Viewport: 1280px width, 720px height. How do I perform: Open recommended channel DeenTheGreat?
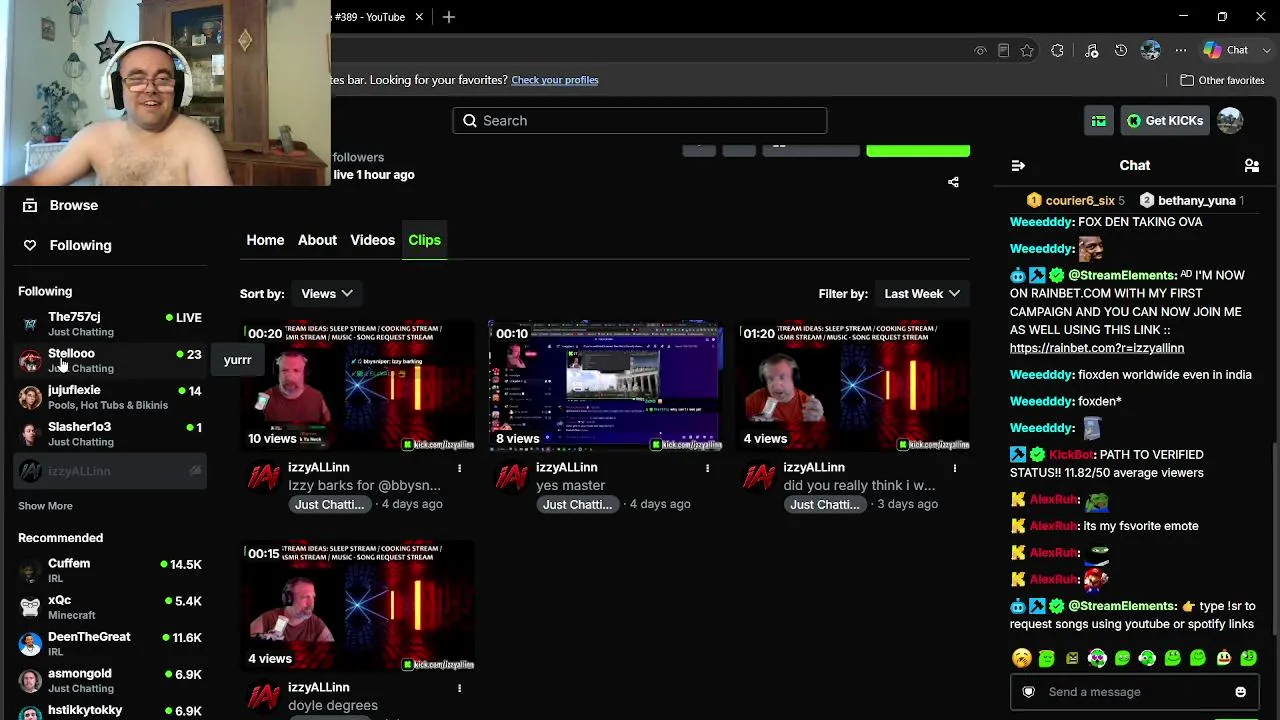click(110, 644)
